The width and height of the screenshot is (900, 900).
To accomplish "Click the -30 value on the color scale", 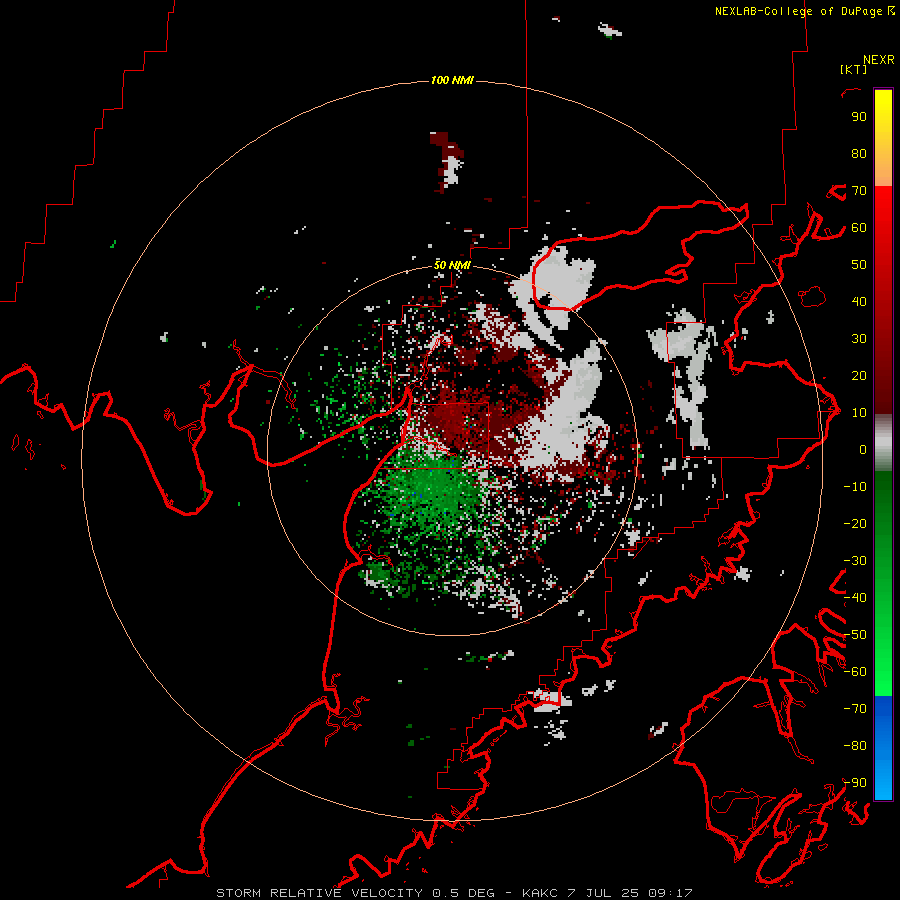I will point(855,561).
